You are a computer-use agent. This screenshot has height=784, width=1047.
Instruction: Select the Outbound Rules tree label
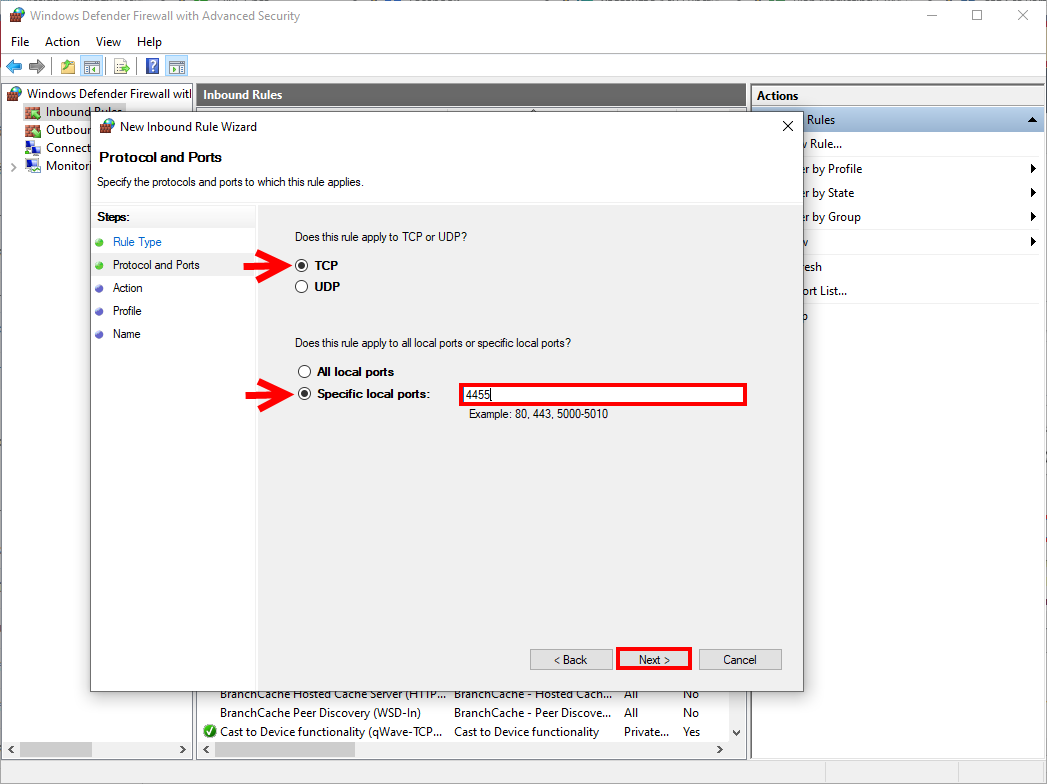[x=68, y=130]
